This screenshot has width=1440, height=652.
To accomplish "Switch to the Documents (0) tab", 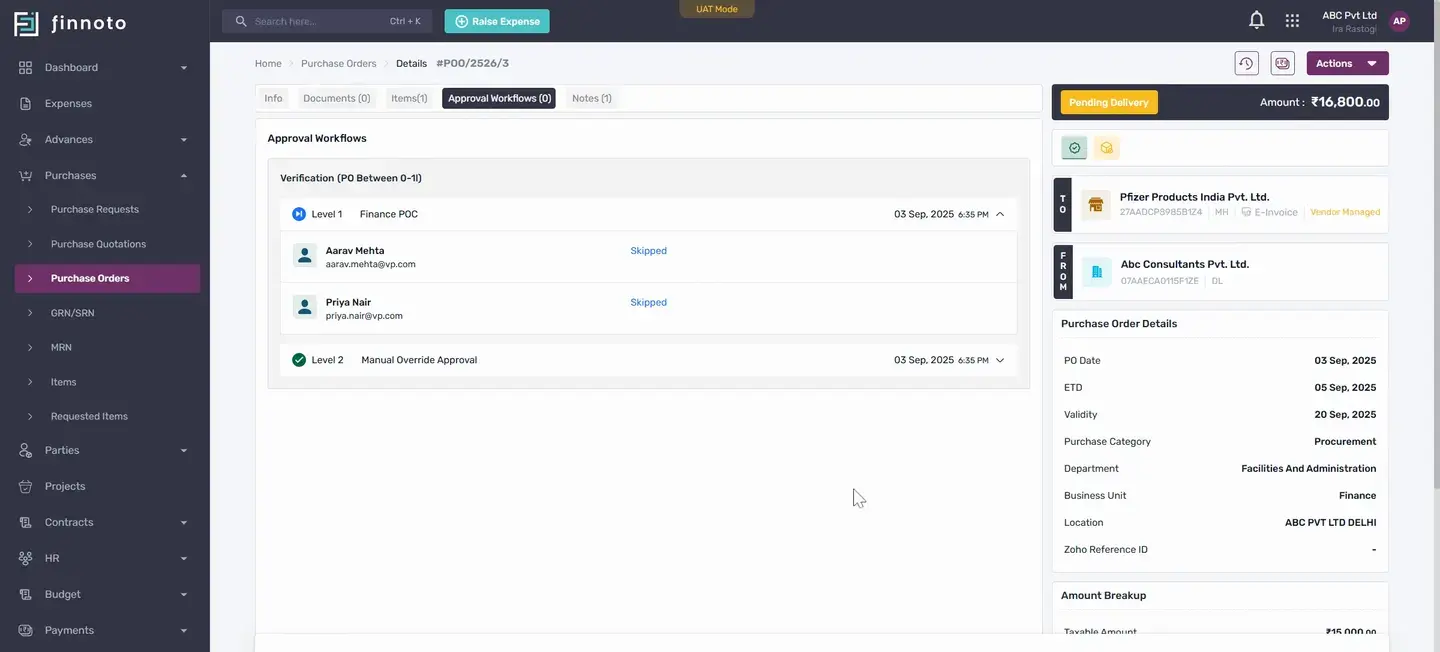I will 336,98.
